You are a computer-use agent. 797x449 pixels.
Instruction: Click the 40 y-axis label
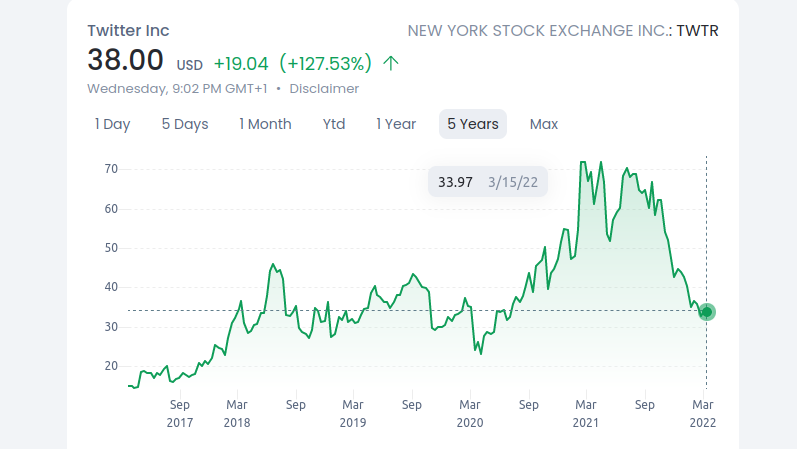pos(111,287)
